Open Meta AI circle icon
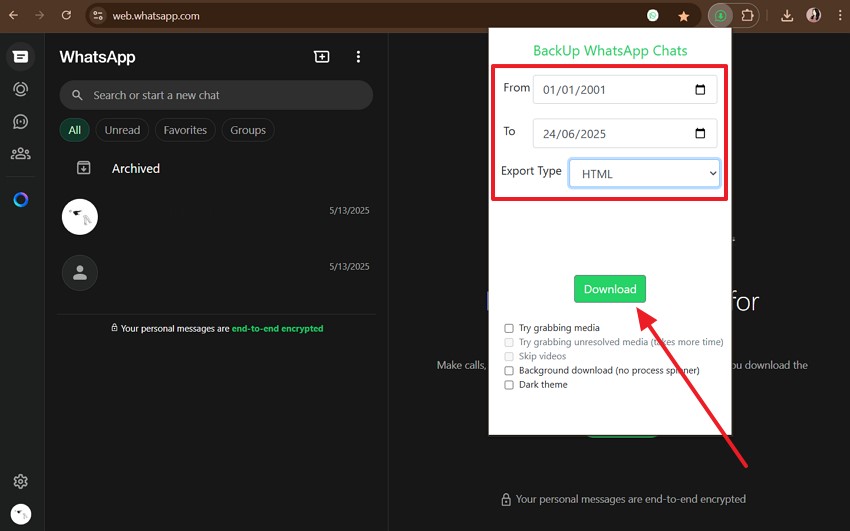Image resolution: width=850 pixels, height=531 pixels. [x=20, y=200]
